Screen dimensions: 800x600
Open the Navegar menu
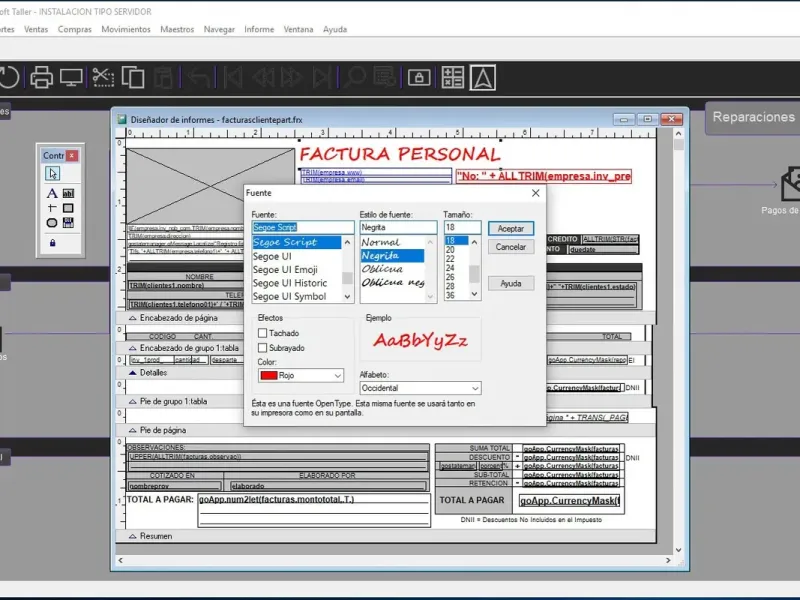click(x=219, y=30)
